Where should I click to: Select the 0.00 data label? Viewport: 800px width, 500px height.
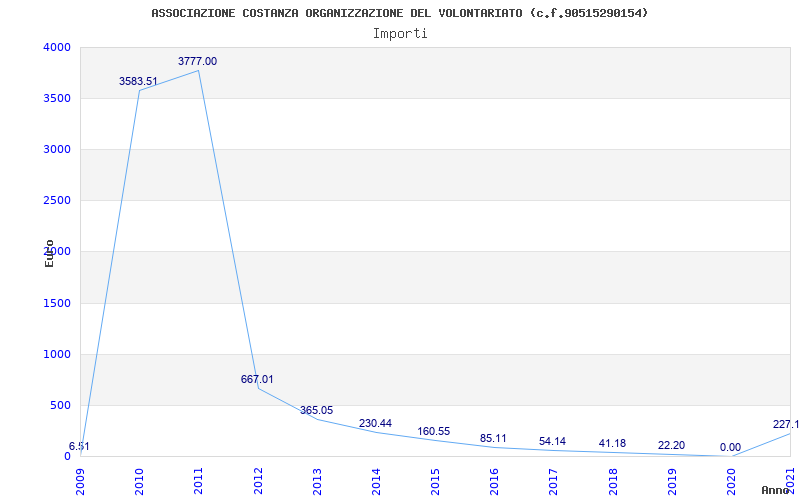point(730,448)
